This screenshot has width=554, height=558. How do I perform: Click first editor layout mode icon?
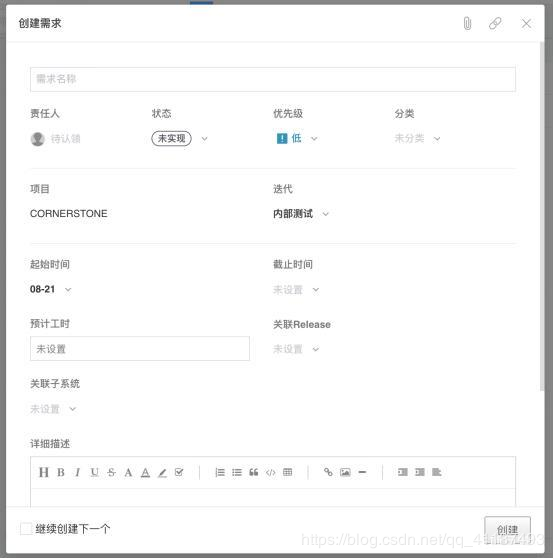[x=403, y=472]
